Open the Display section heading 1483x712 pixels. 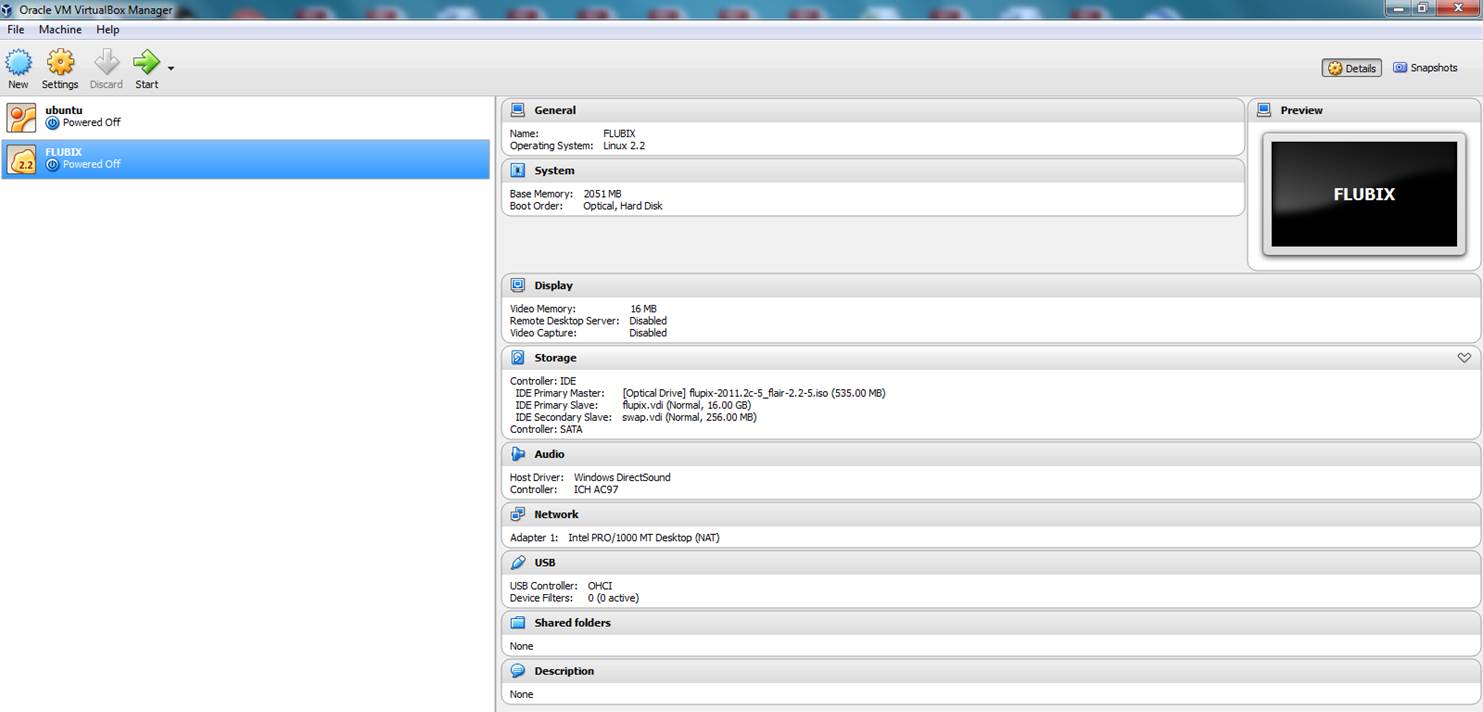[x=554, y=286]
